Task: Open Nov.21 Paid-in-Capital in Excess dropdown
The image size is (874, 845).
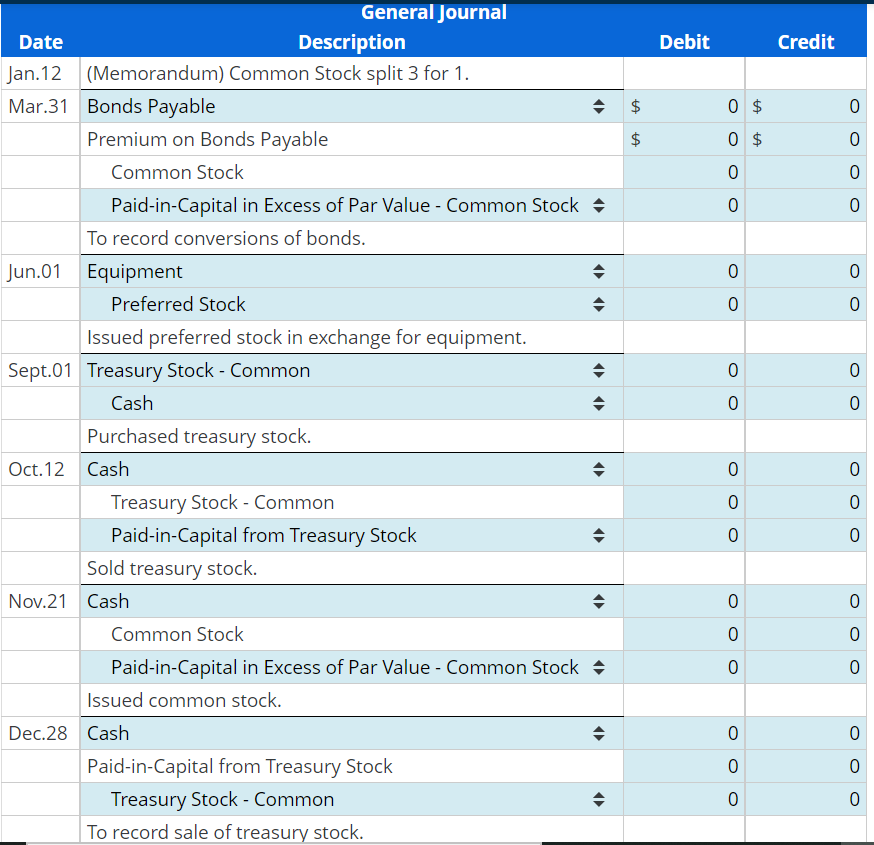Action: 352,667
